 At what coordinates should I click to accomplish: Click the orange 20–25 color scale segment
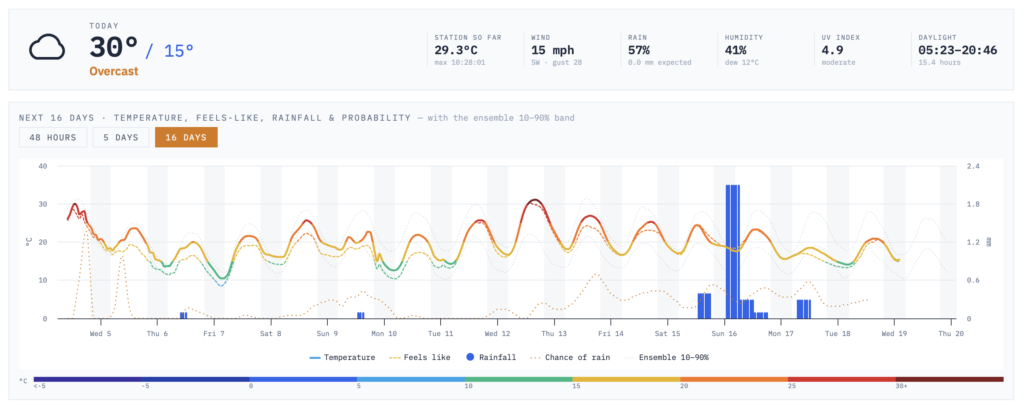pos(734,379)
